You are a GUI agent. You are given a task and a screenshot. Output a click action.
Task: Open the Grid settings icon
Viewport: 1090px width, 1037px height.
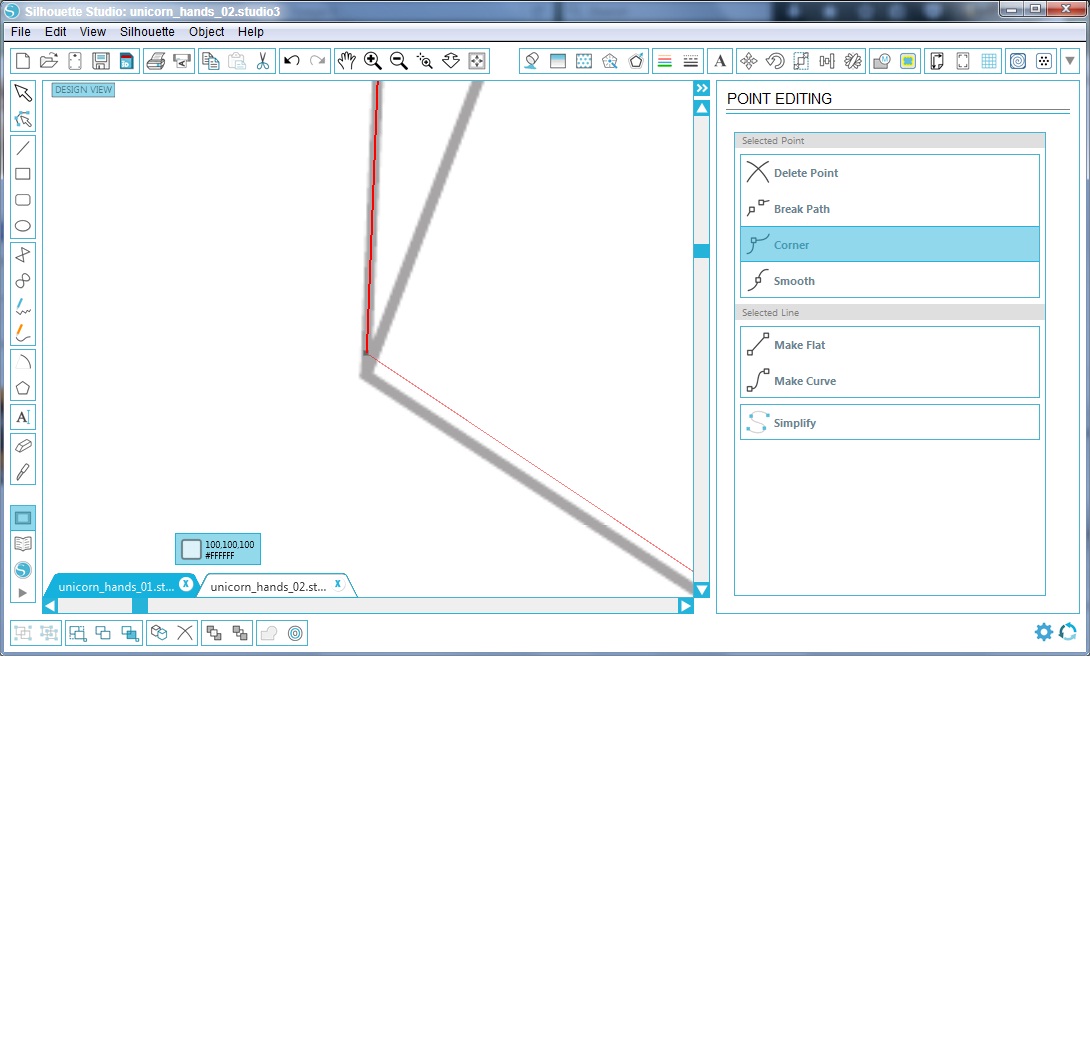(x=989, y=61)
